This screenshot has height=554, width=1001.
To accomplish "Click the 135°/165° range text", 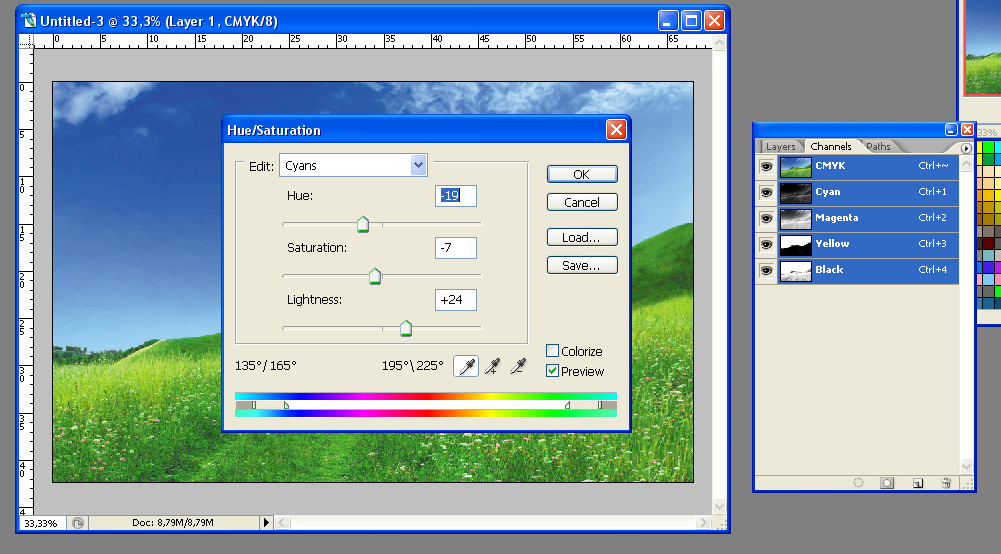I will pyautogui.click(x=266, y=366).
